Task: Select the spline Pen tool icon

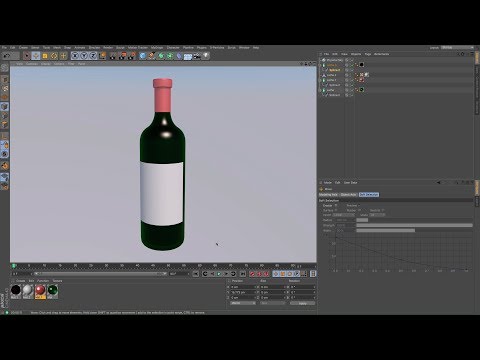Action: tap(152, 56)
